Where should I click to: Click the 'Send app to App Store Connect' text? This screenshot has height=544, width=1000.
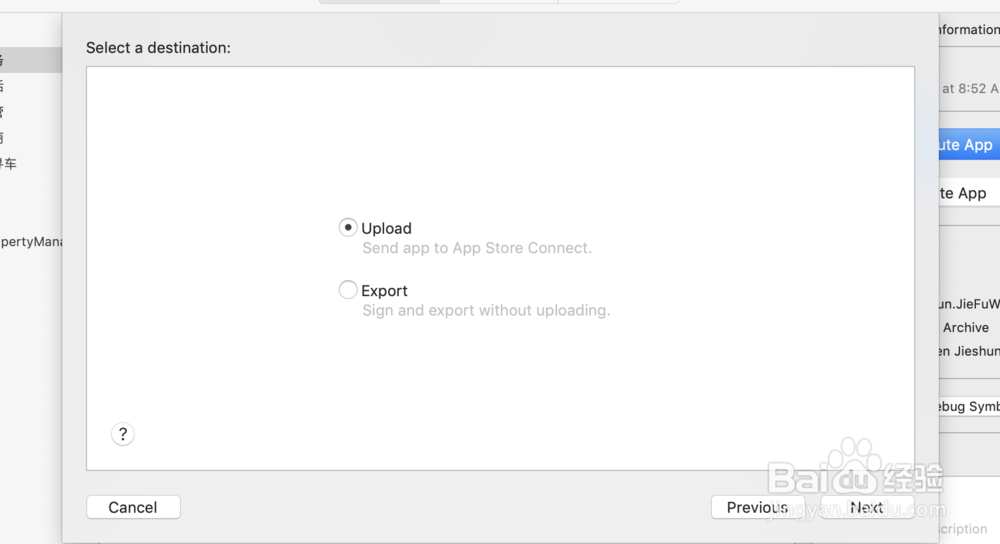[477, 248]
